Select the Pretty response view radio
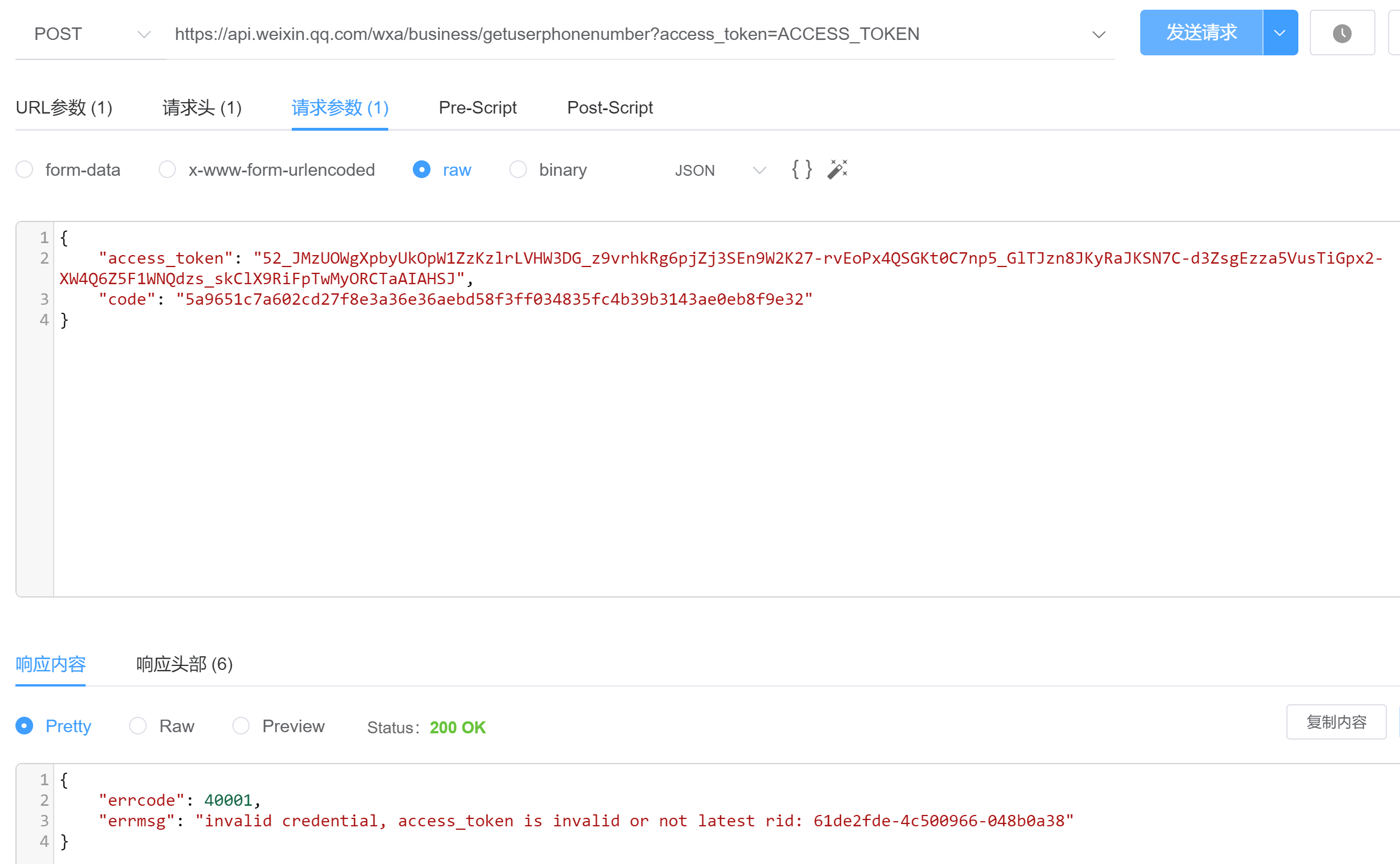 25,726
